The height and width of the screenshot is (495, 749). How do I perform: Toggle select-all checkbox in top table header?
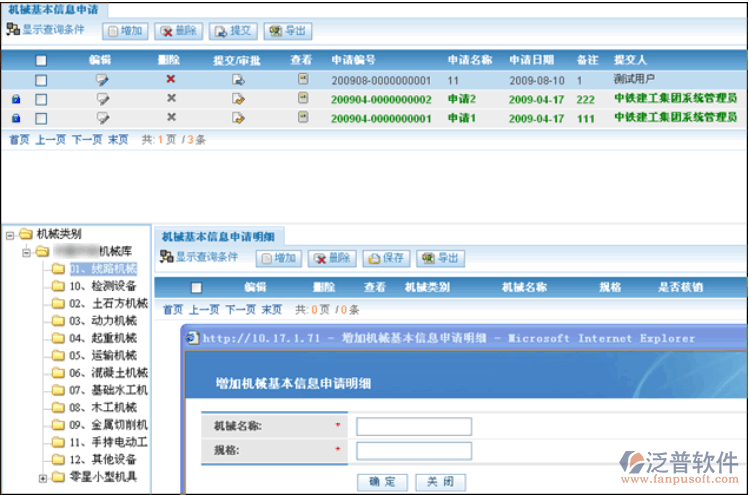point(41,60)
